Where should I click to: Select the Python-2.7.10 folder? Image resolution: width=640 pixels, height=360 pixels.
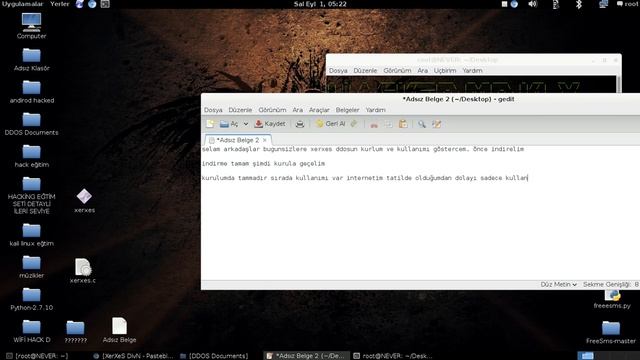point(31,299)
